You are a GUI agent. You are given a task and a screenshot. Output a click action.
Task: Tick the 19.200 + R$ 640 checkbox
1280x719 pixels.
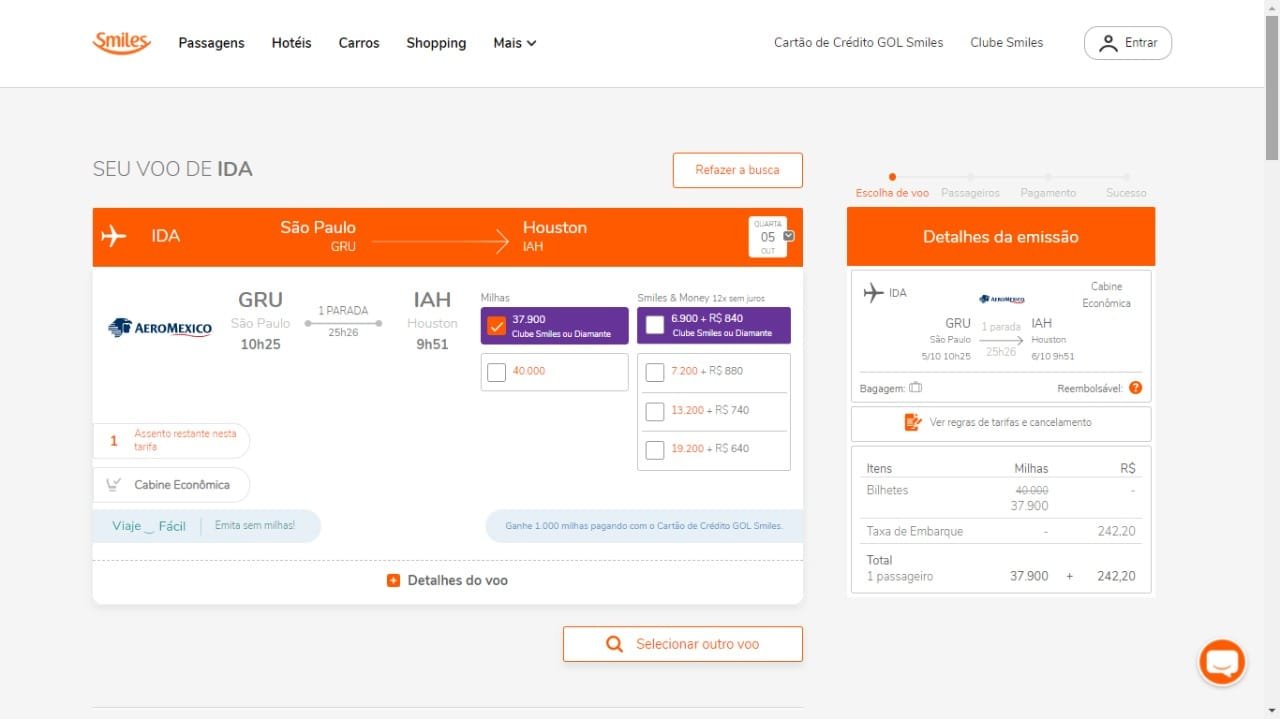[655, 450]
